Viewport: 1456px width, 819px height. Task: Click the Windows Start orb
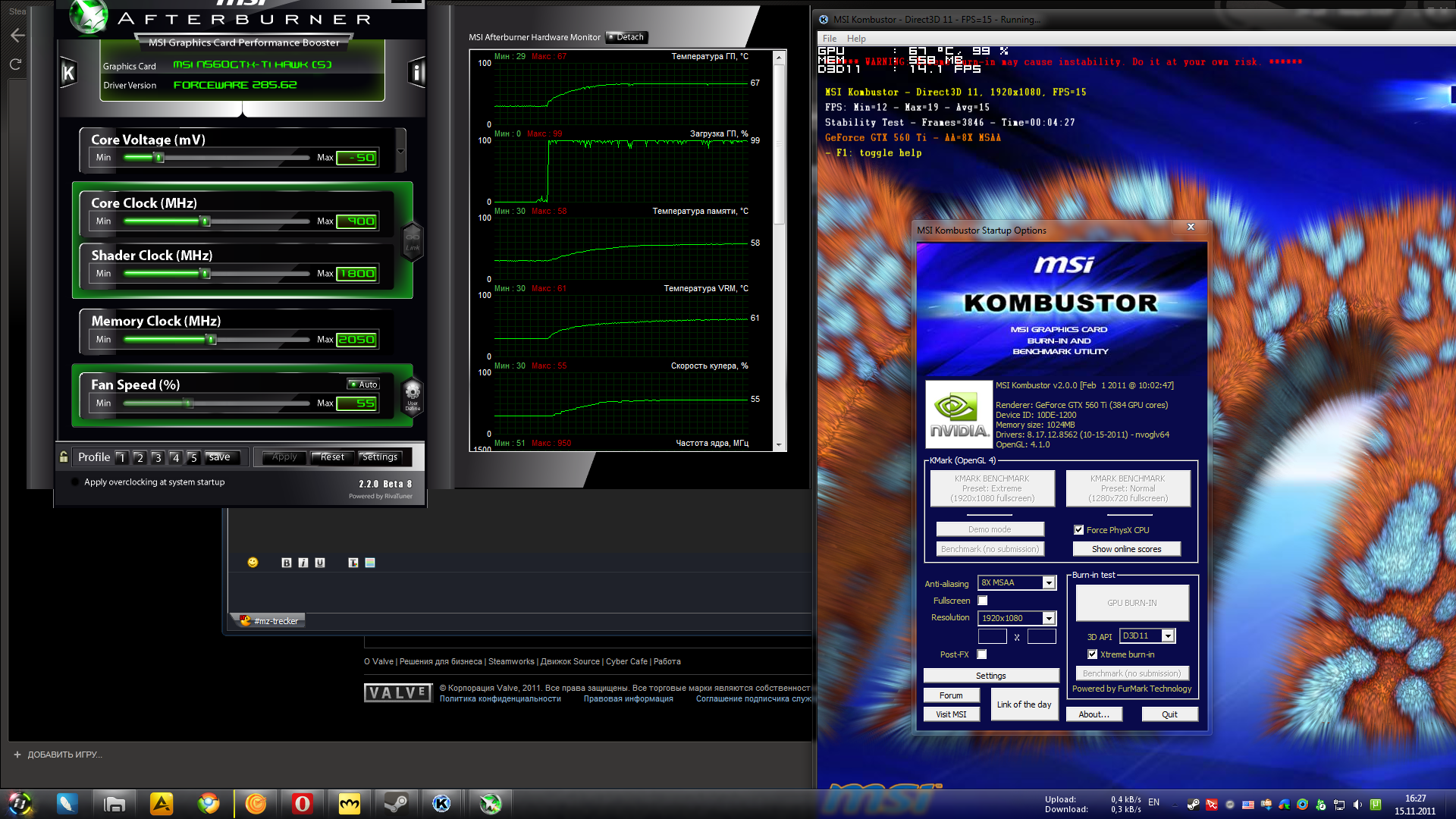20,803
